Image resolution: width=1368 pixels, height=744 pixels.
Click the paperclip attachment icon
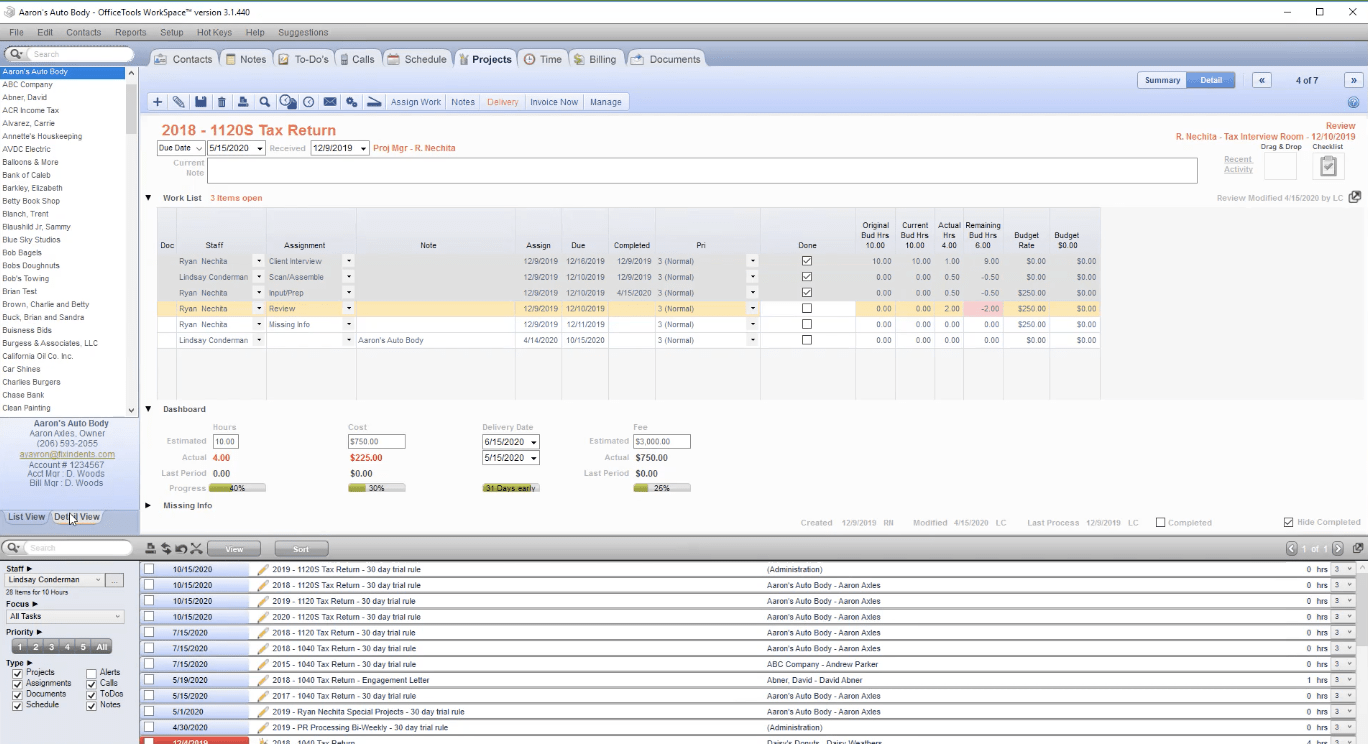click(x=178, y=102)
